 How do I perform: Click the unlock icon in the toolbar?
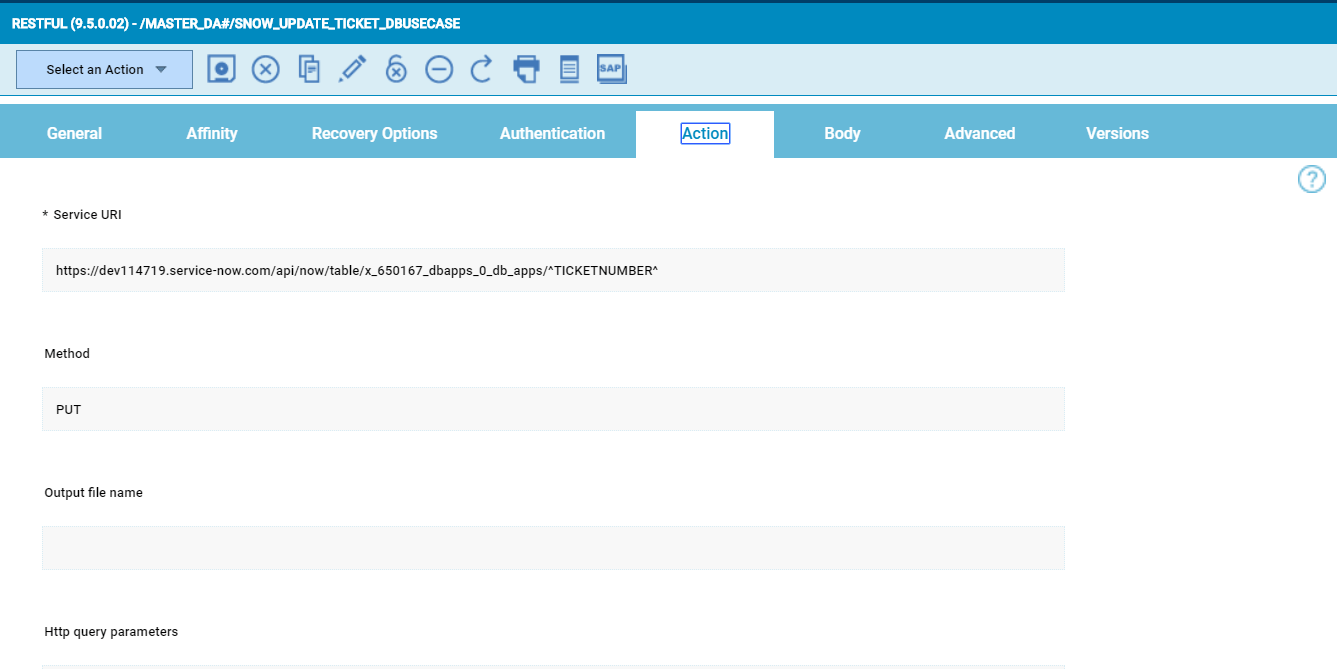point(396,68)
